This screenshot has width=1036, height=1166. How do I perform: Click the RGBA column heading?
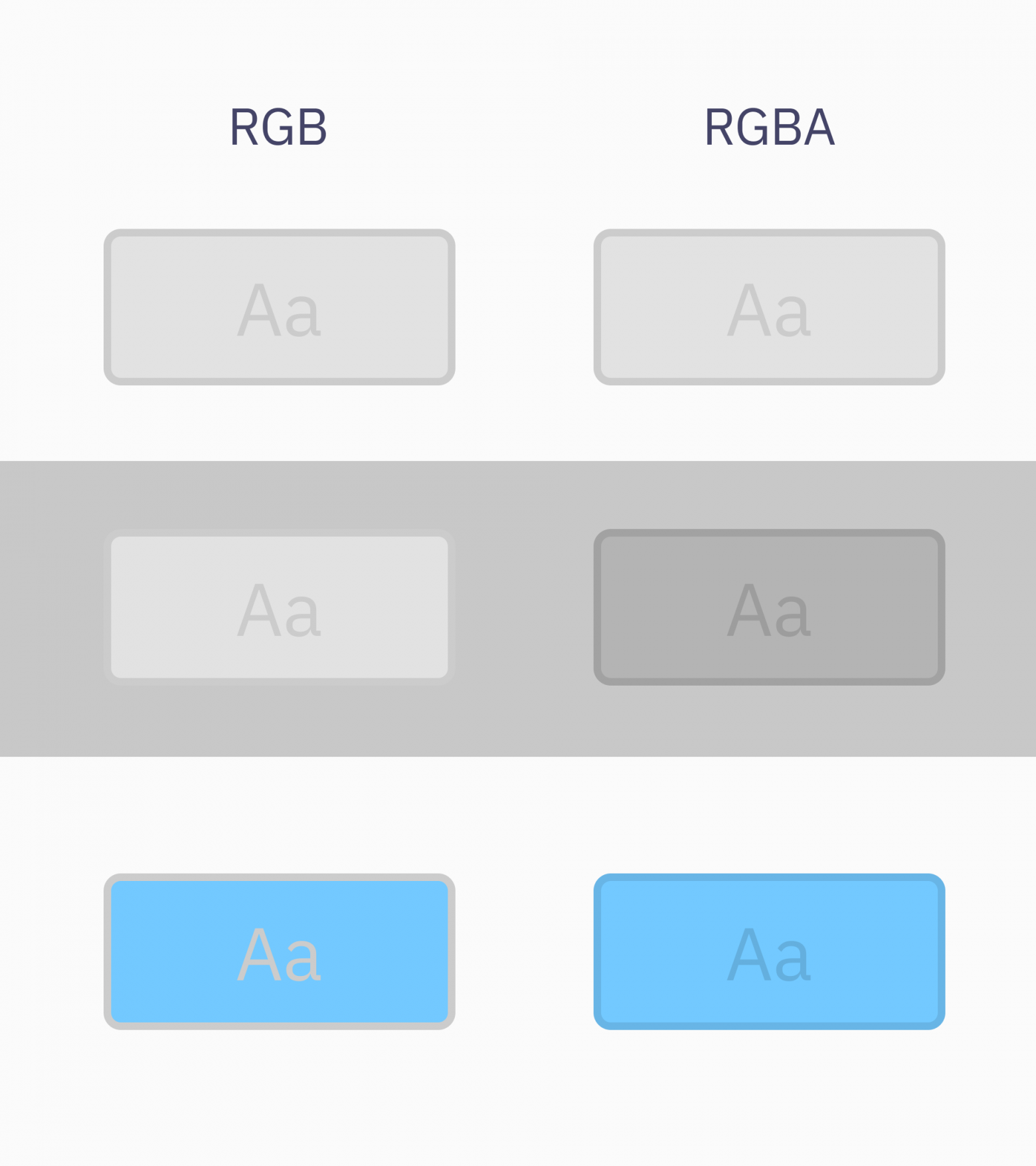click(769, 127)
